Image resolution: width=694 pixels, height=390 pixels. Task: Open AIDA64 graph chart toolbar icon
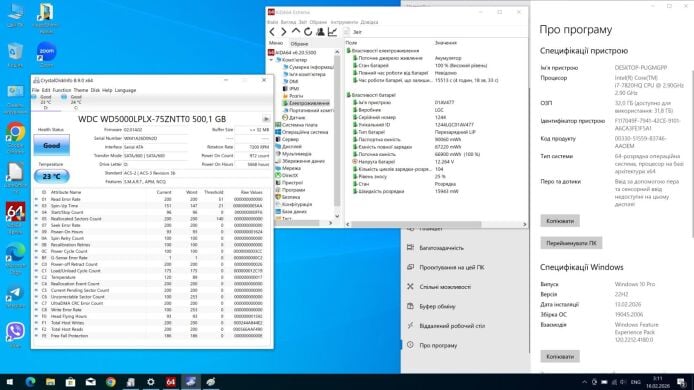332,32
